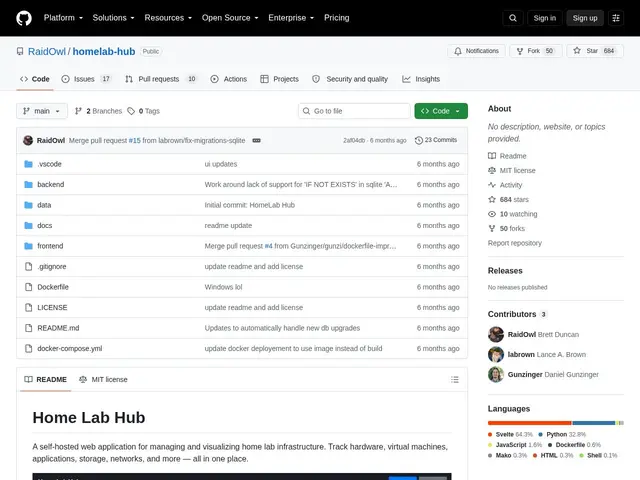640x480 pixels.
Task: Open the docs folder
Action: click(x=44, y=225)
